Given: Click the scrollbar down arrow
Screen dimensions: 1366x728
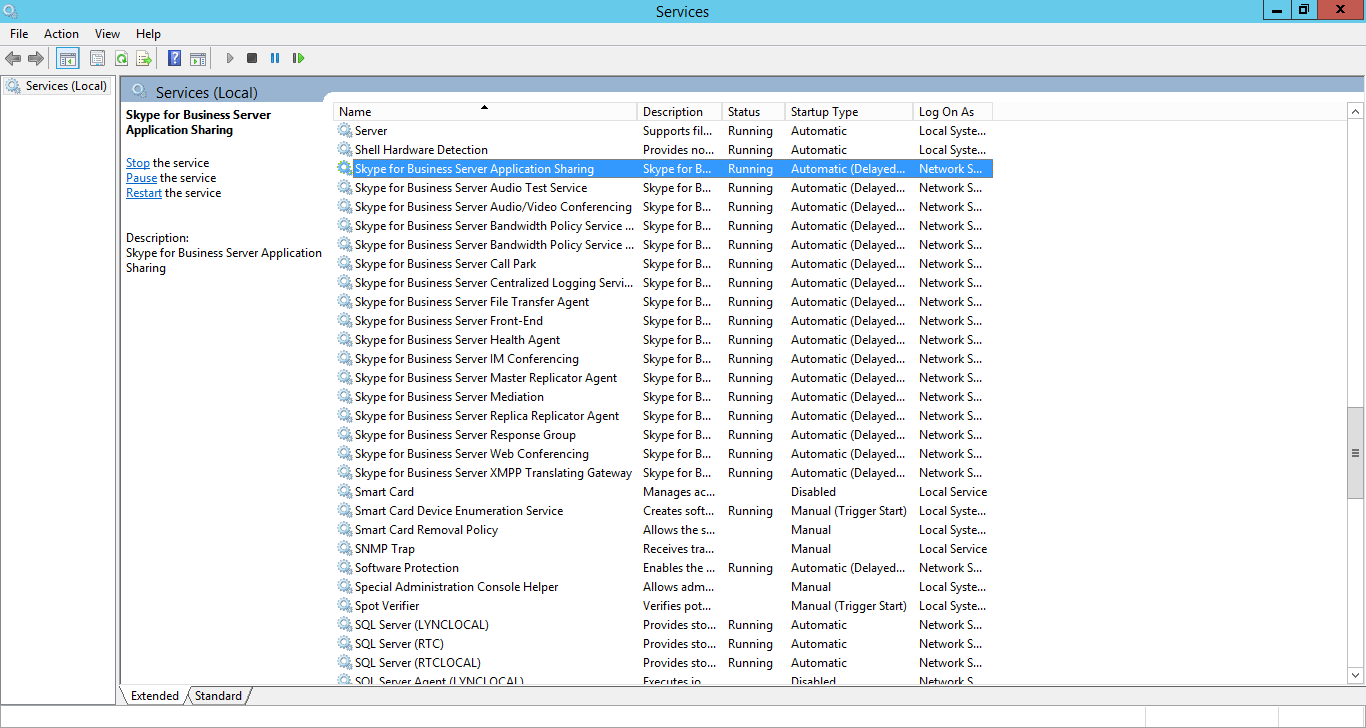Looking at the screenshot, I should 1355,677.
